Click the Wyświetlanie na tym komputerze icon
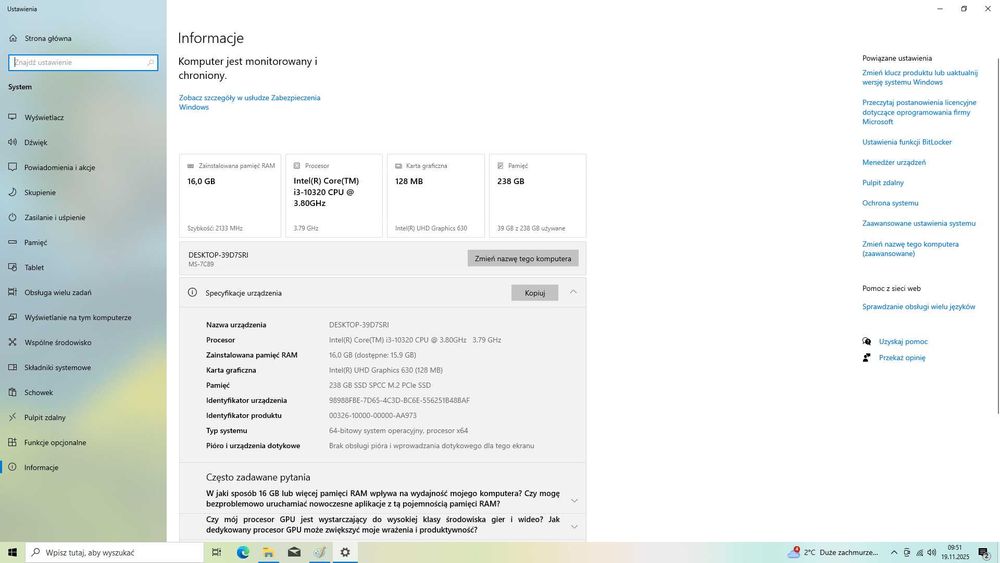The height and width of the screenshot is (563, 1000). pyautogui.click(x=12, y=317)
